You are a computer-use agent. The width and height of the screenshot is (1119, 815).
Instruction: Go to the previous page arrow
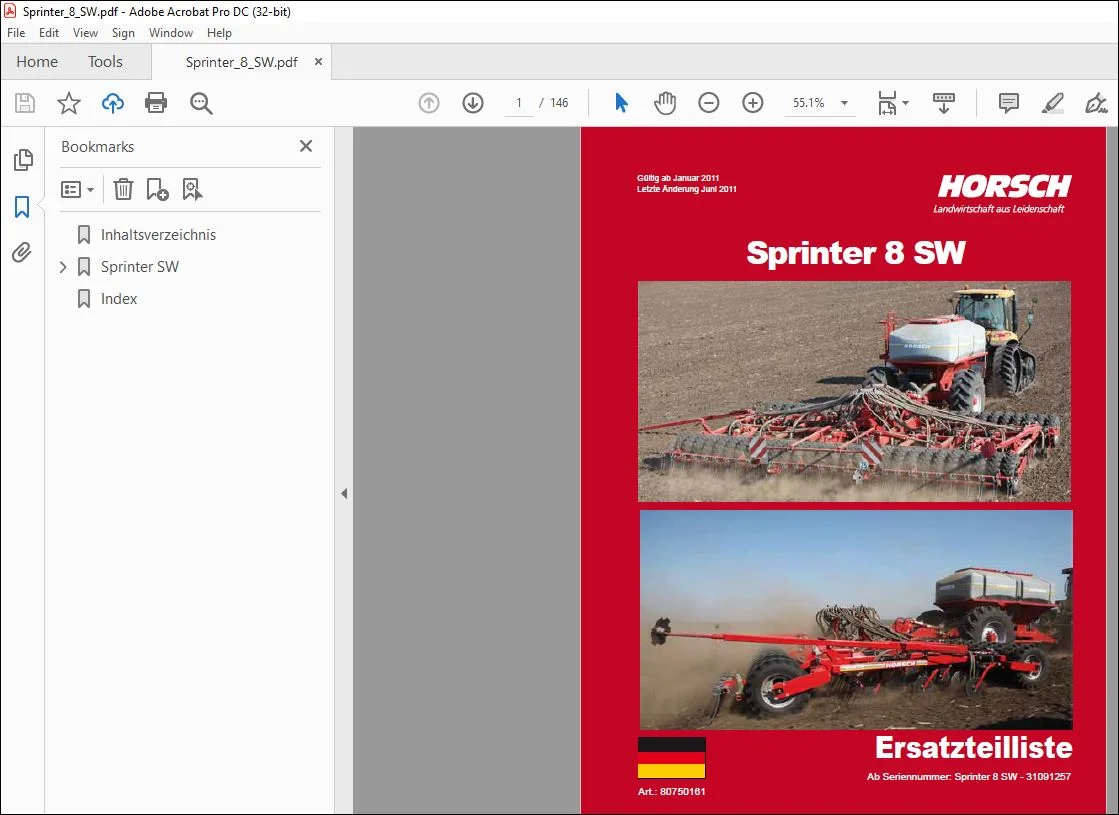click(429, 103)
